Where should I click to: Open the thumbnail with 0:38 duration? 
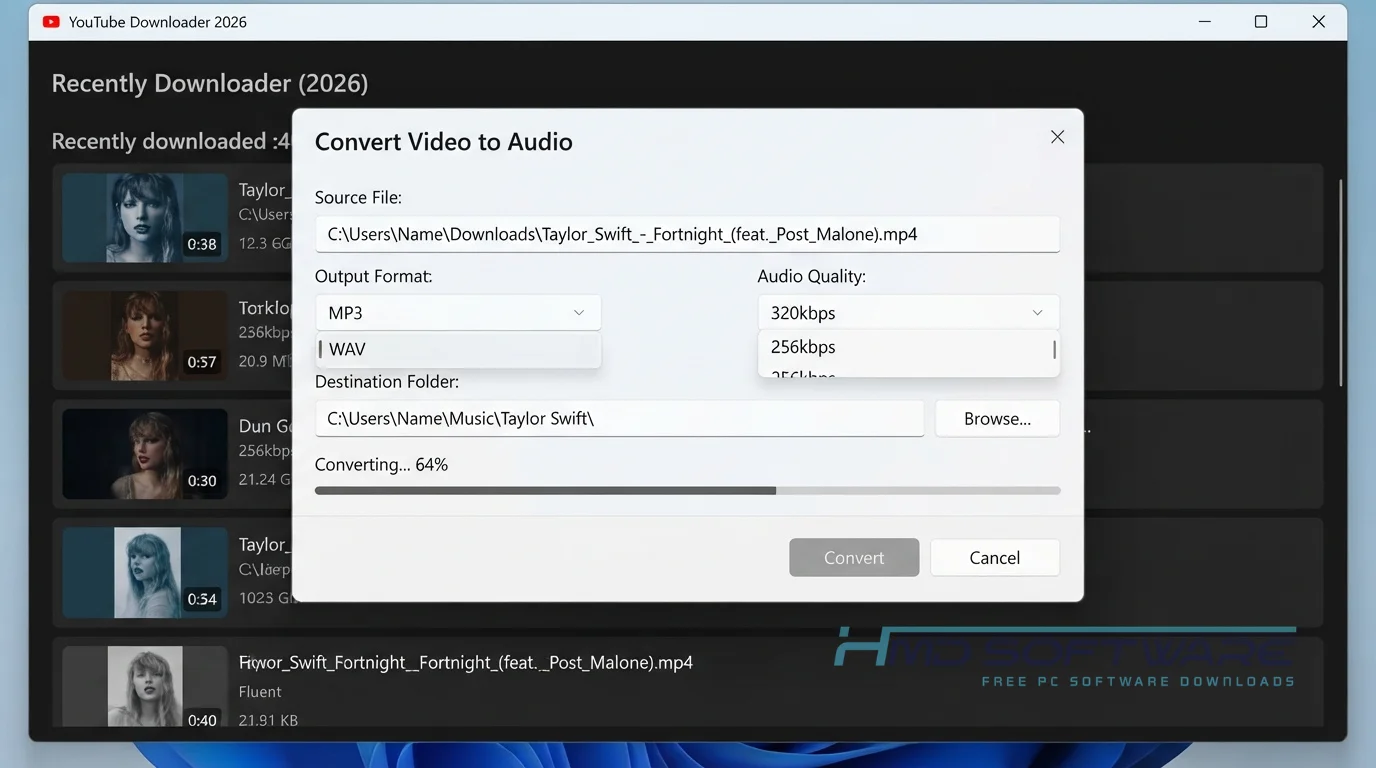pos(145,217)
